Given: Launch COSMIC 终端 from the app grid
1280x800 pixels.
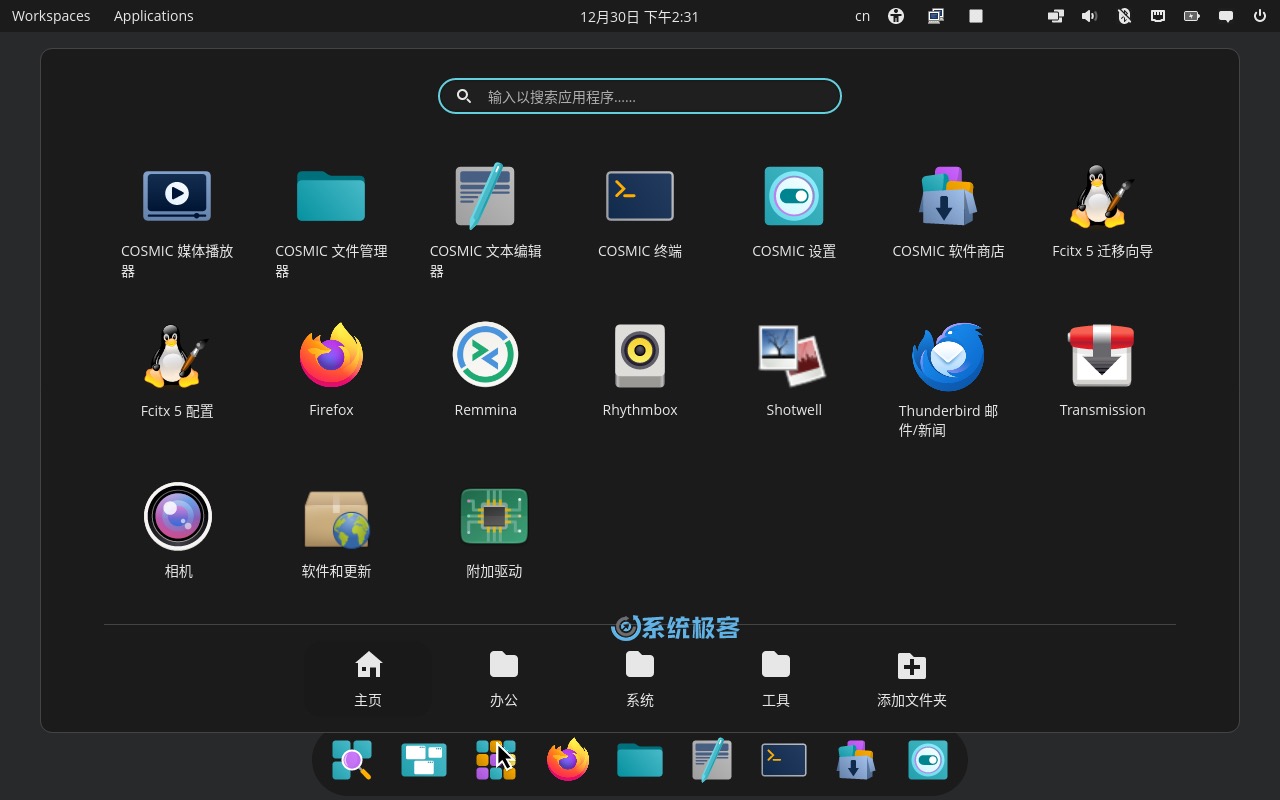Looking at the screenshot, I should (x=640, y=197).
